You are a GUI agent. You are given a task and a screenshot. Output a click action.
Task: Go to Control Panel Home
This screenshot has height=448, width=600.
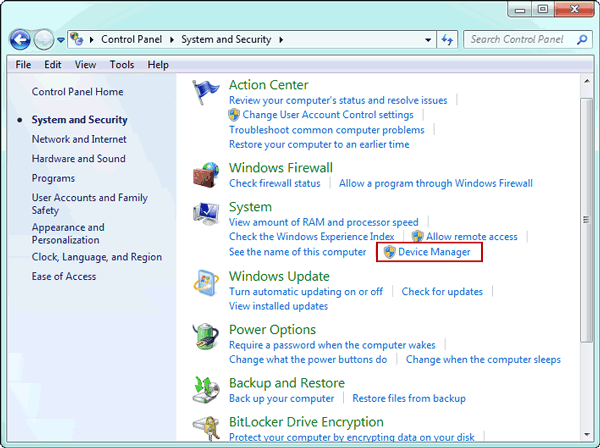77,92
